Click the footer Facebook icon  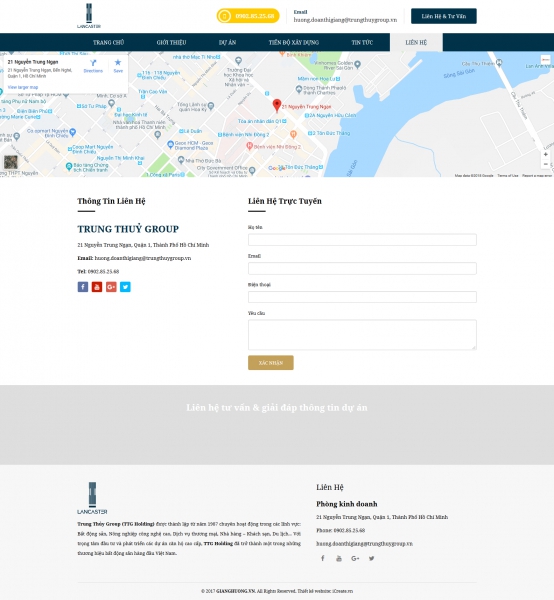coord(323,558)
